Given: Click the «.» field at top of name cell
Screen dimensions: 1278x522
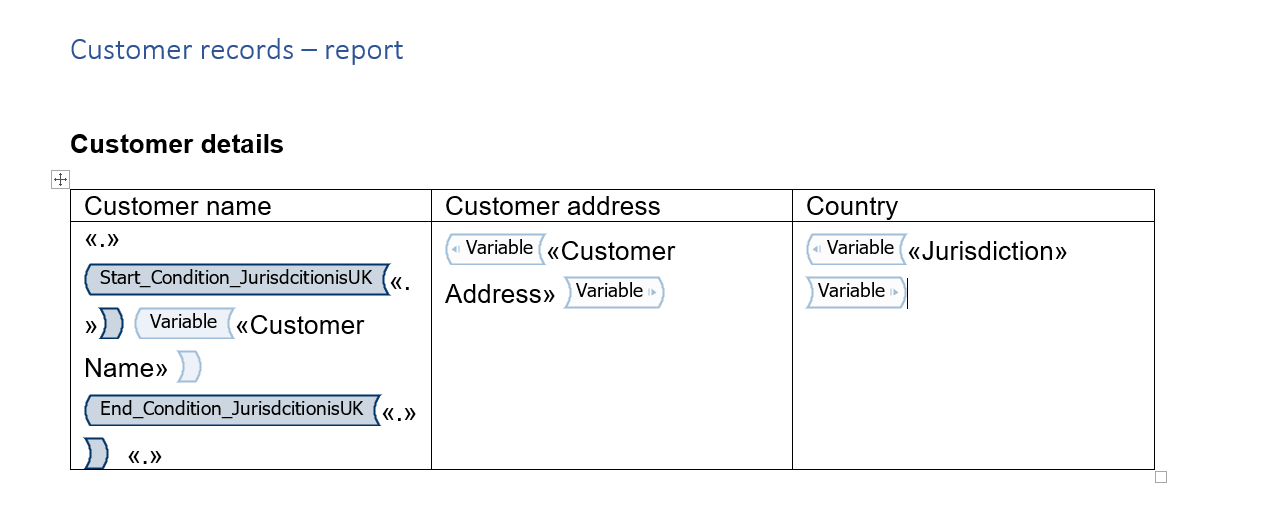Looking at the screenshot, I should pyautogui.click(x=102, y=241).
